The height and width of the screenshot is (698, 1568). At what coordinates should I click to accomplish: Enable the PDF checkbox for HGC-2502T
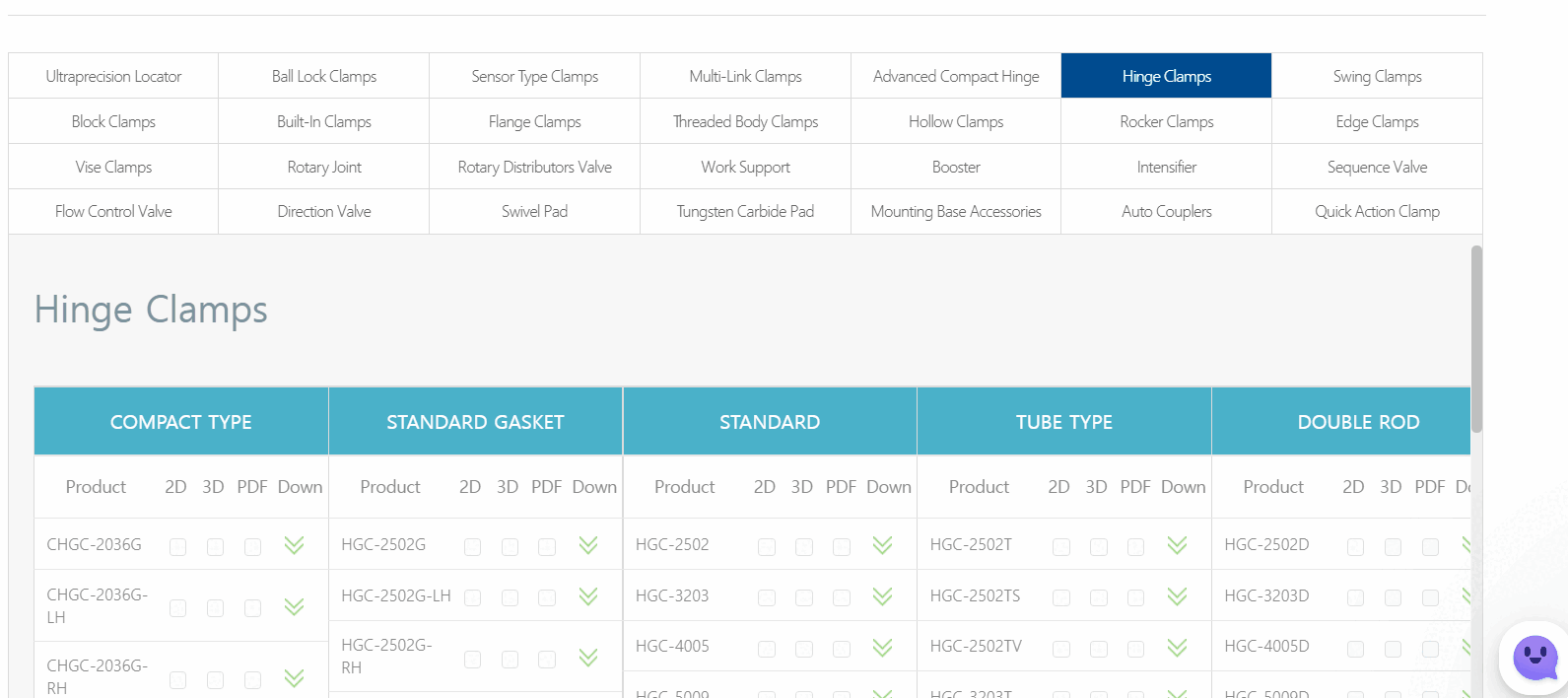pos(1135,547)
